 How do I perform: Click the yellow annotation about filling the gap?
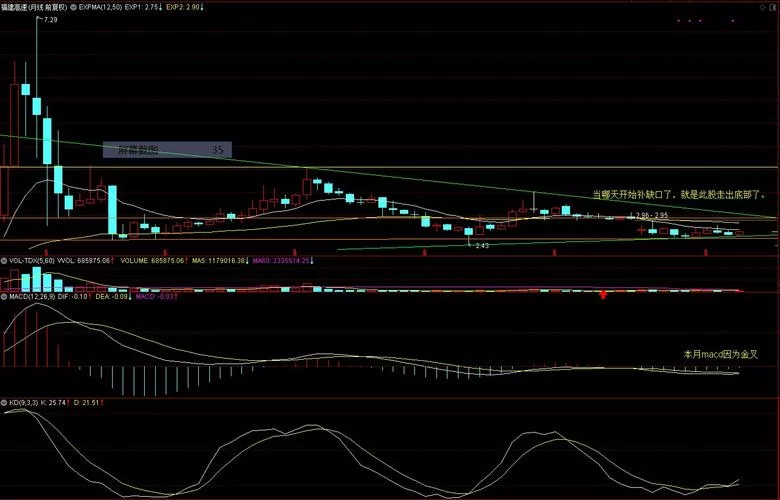(x=679, y=195)
